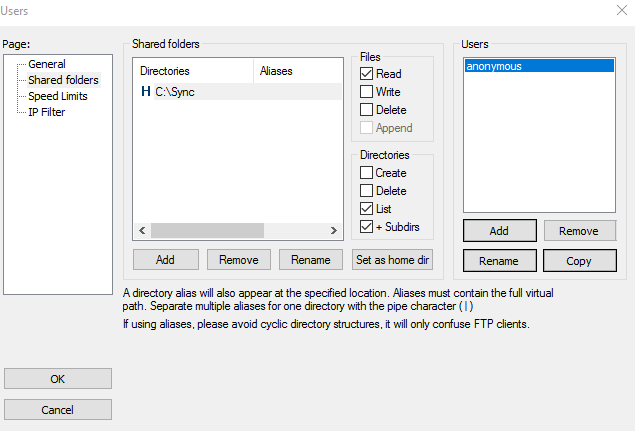Click Add button in Users panel
Image resolution: width=635 pixels, height=431 pixels.
[x=500, y=231]
